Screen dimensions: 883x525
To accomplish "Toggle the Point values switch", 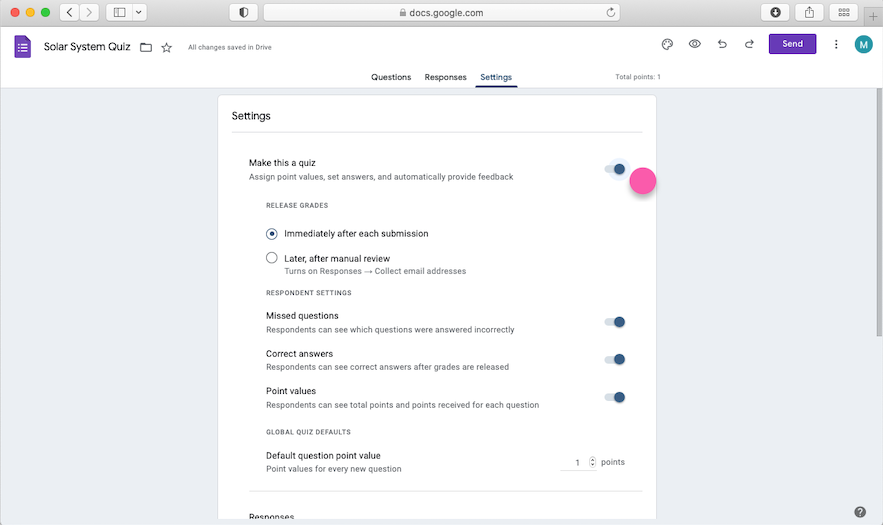I will [615, 397].
